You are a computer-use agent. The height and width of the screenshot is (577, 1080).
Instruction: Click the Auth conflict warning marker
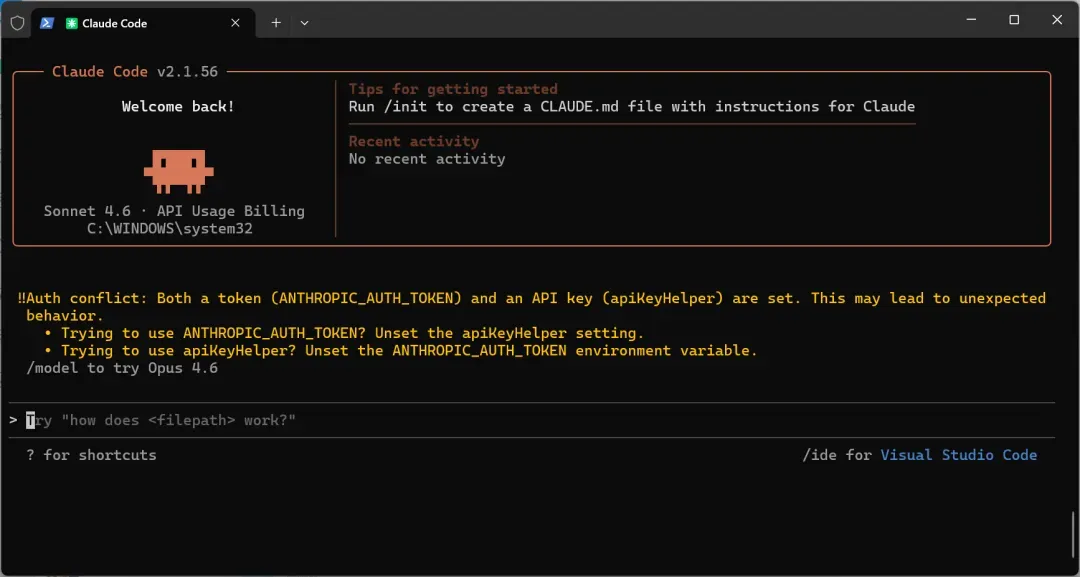22,298
